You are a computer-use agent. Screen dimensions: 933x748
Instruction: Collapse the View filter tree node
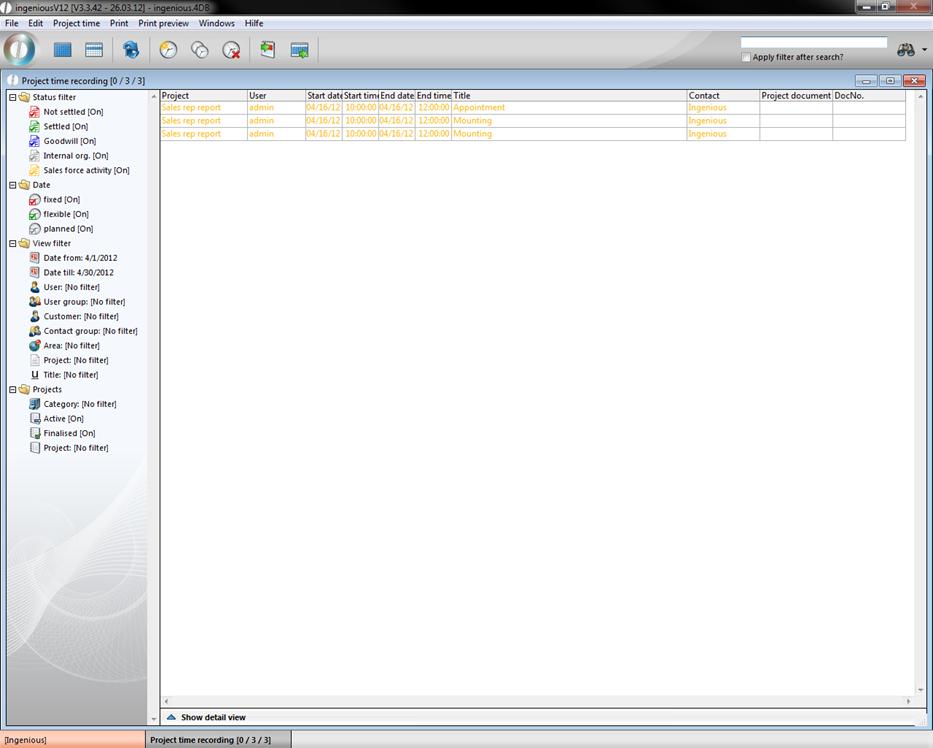point(12,243)
